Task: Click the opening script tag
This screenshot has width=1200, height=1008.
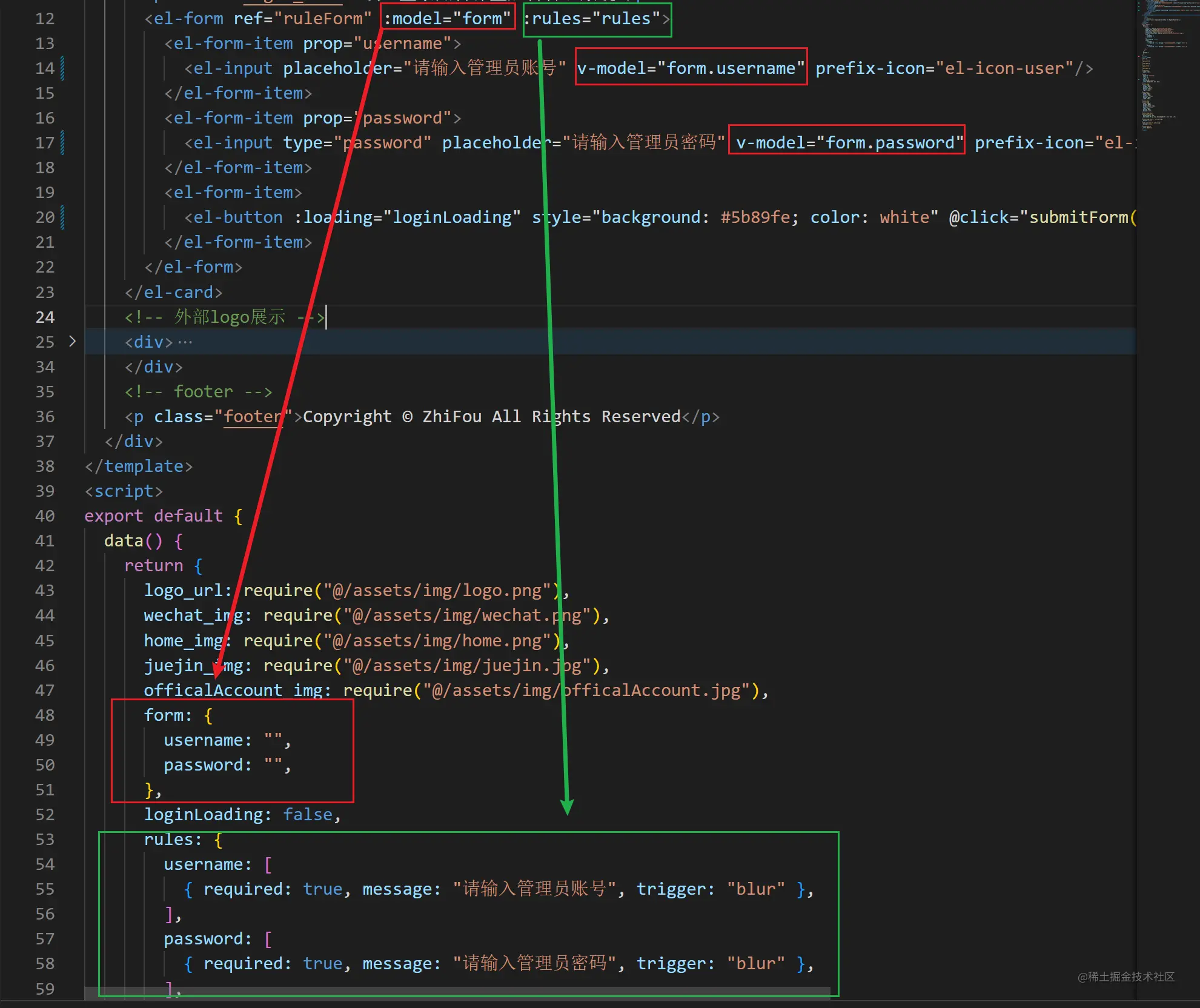Action: point(124,491)
